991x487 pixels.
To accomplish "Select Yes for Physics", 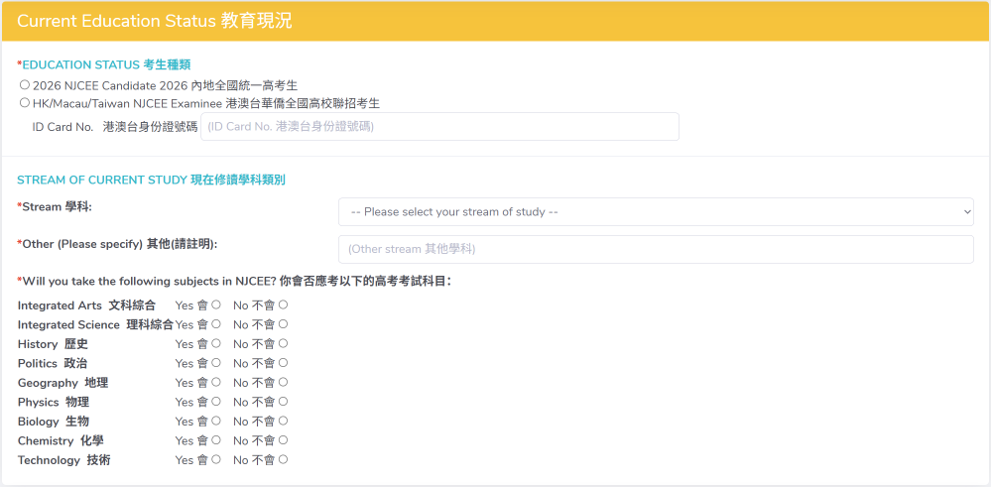I will [216, 402].
